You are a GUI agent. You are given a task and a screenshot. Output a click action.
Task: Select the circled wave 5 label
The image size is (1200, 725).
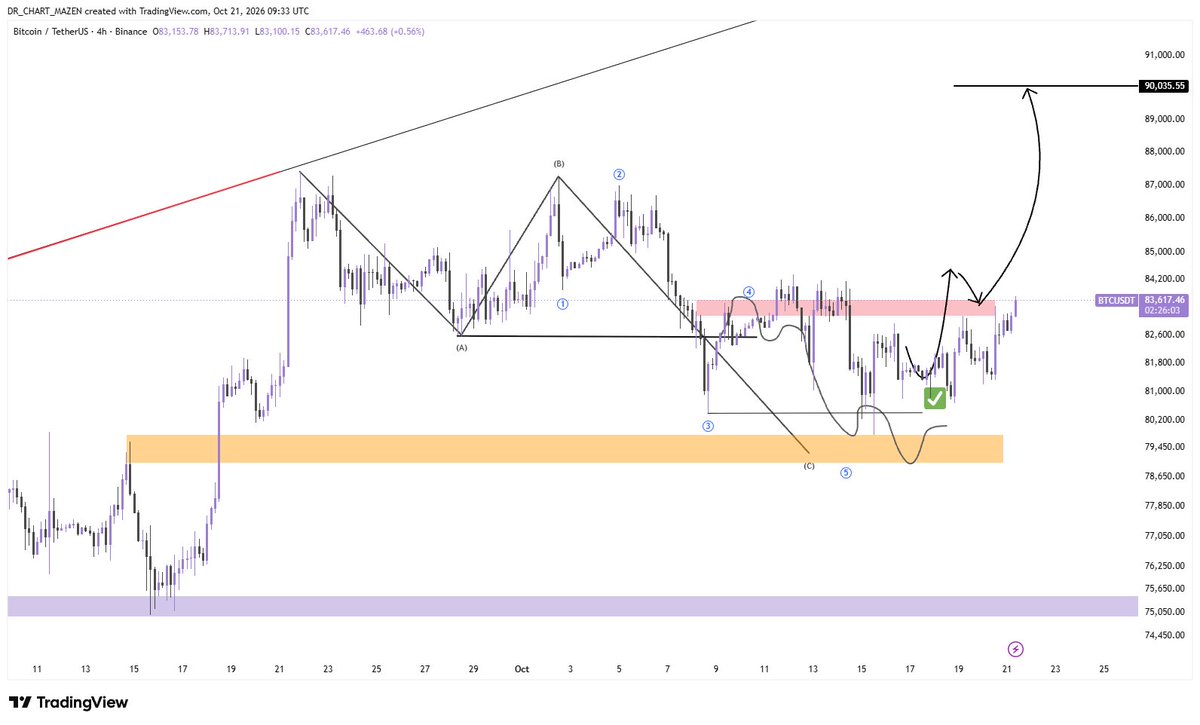[x=846, y=473]
